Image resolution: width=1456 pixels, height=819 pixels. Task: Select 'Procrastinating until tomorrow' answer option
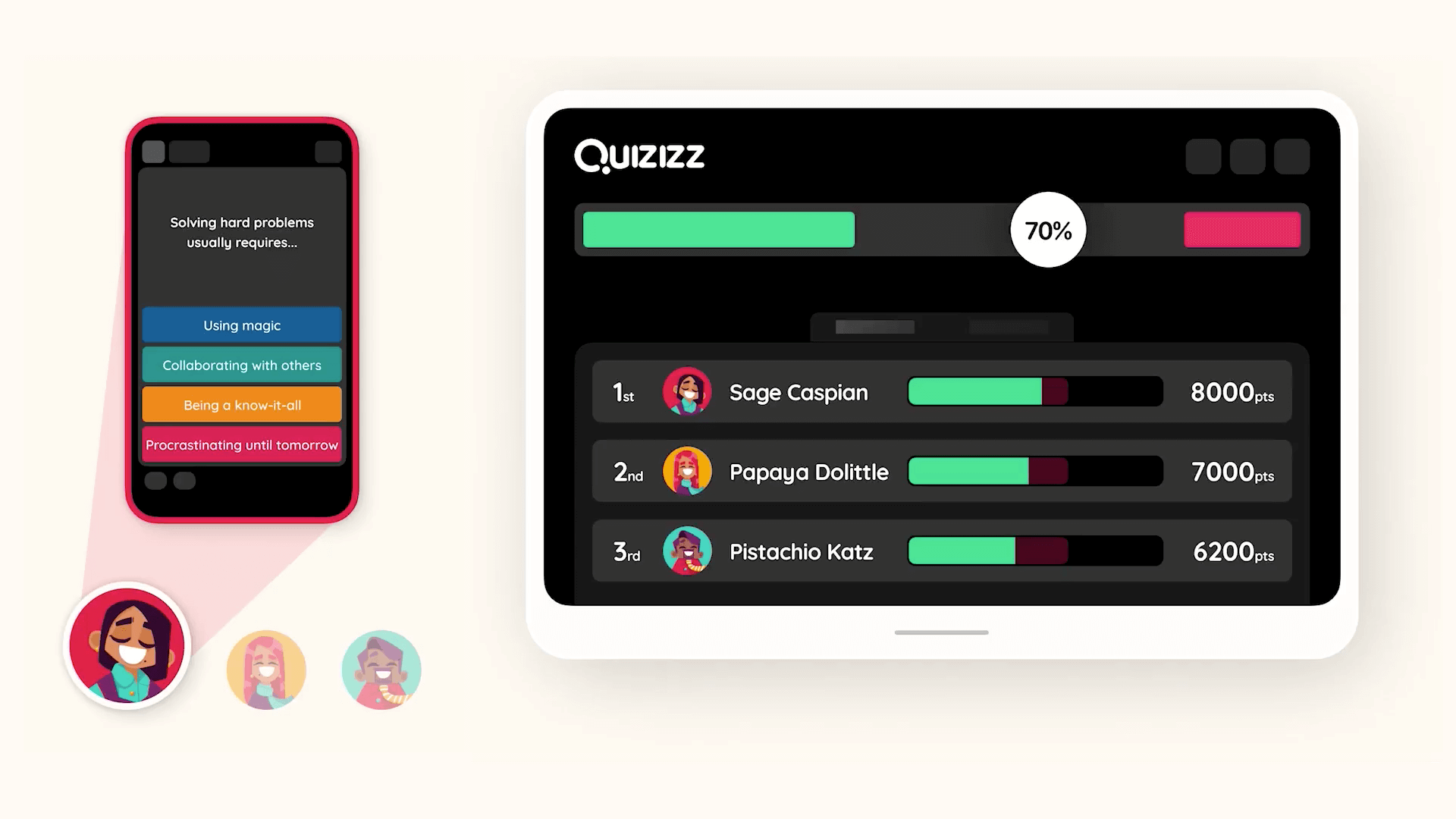pyautogui.click(x=242, y=445)
